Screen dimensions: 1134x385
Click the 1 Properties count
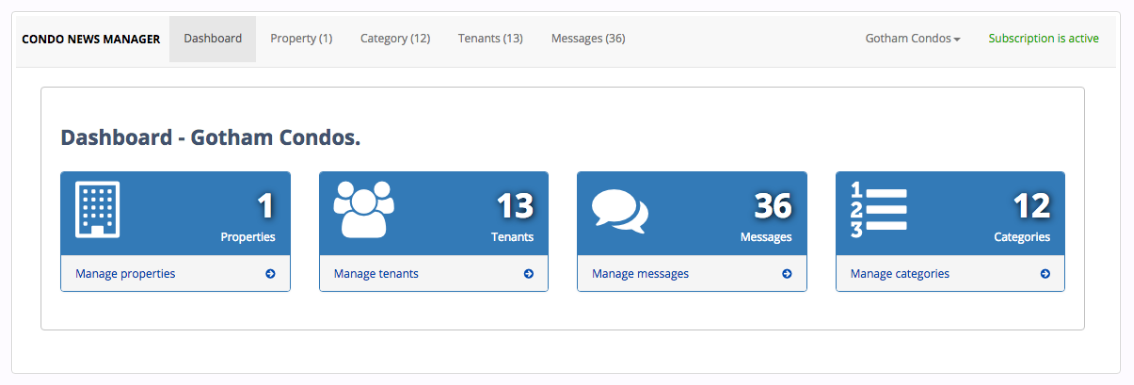coord(267,206)
